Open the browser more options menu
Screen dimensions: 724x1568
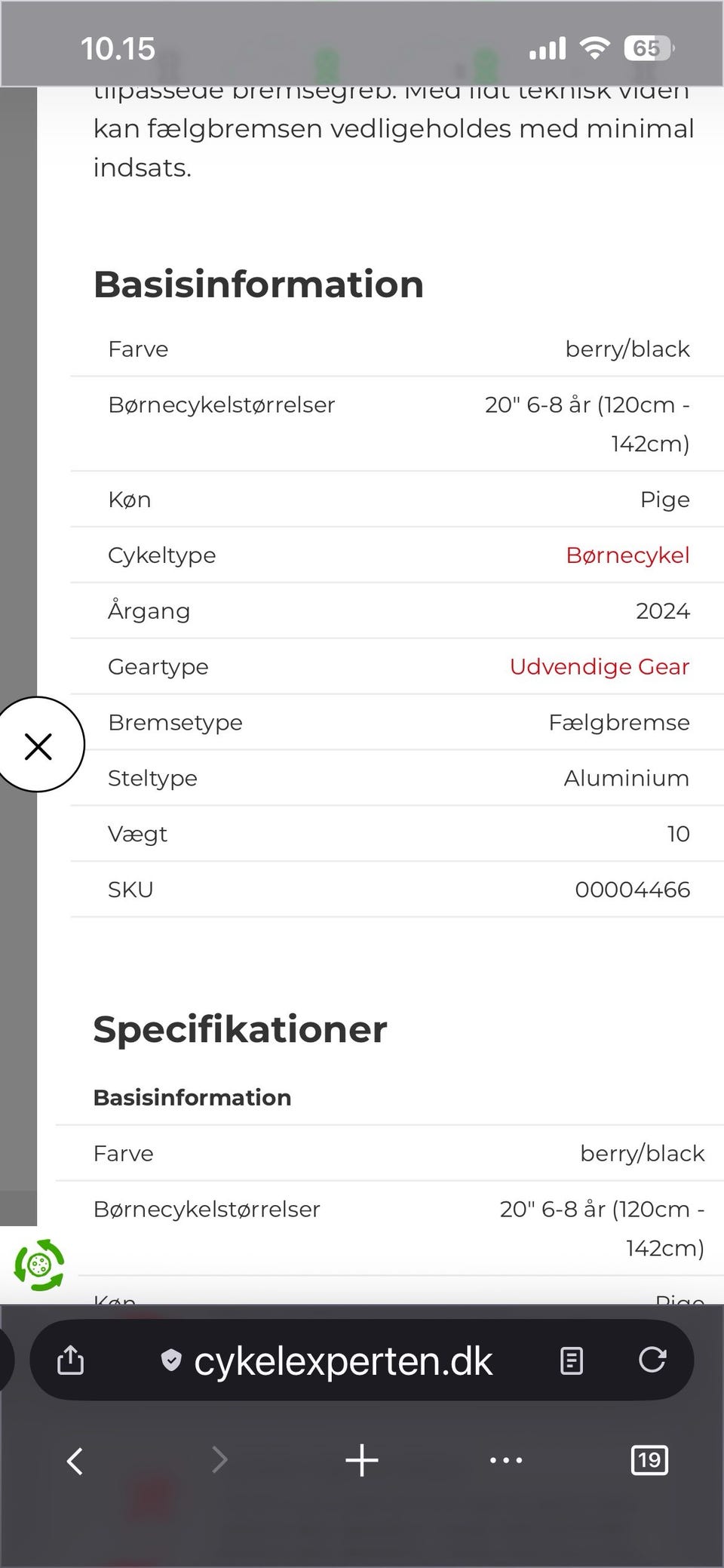coord(505,1460)
